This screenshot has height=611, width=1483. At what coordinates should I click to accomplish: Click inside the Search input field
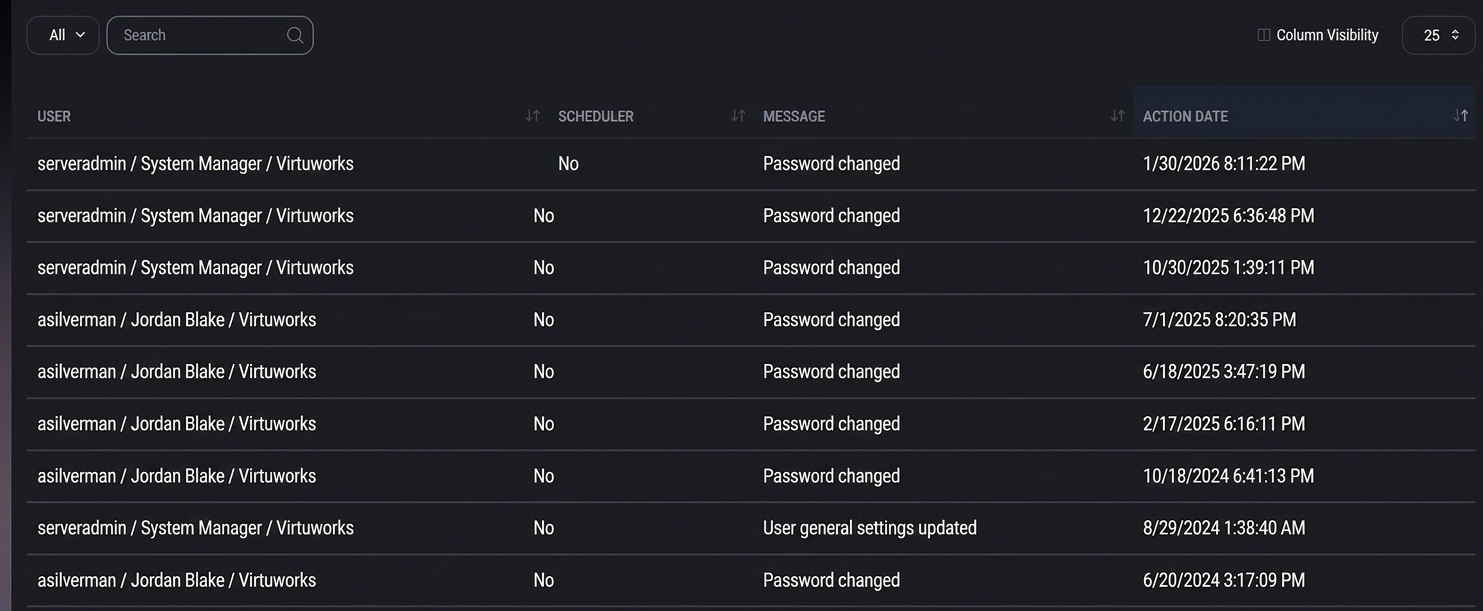(x=190, y=34)
